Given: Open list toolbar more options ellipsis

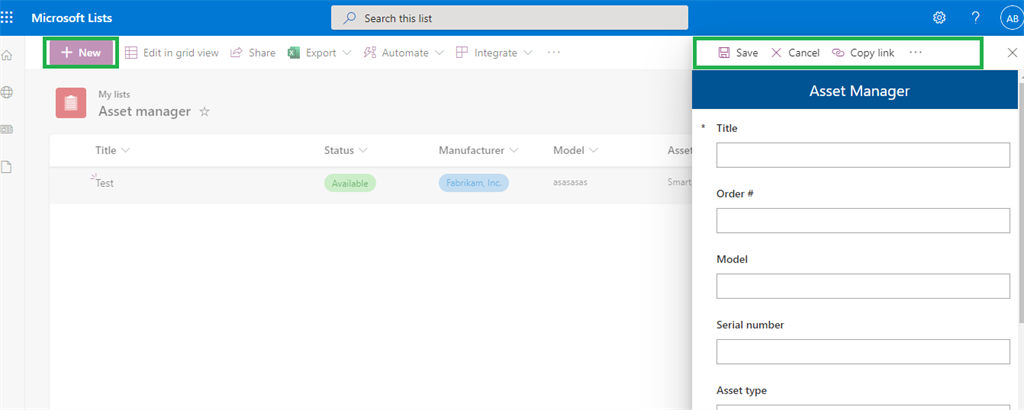Looking at the screenshot, I should pos(554,52).
